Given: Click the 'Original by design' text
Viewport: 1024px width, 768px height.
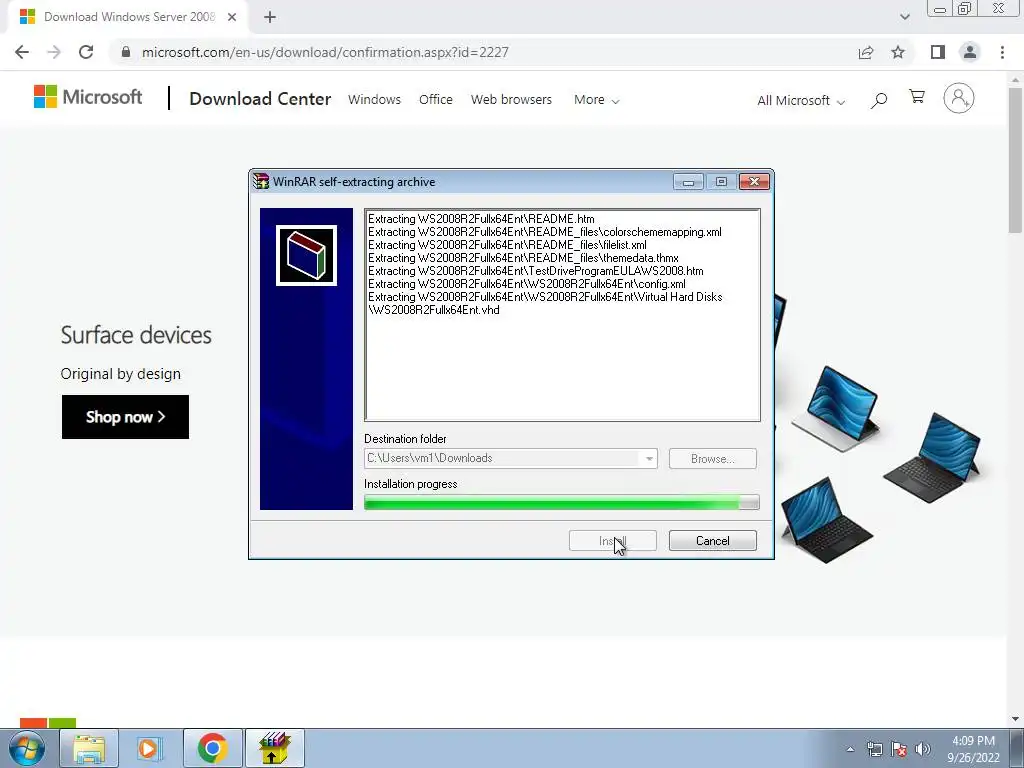Looking at the screenshot, I should 121,374.
